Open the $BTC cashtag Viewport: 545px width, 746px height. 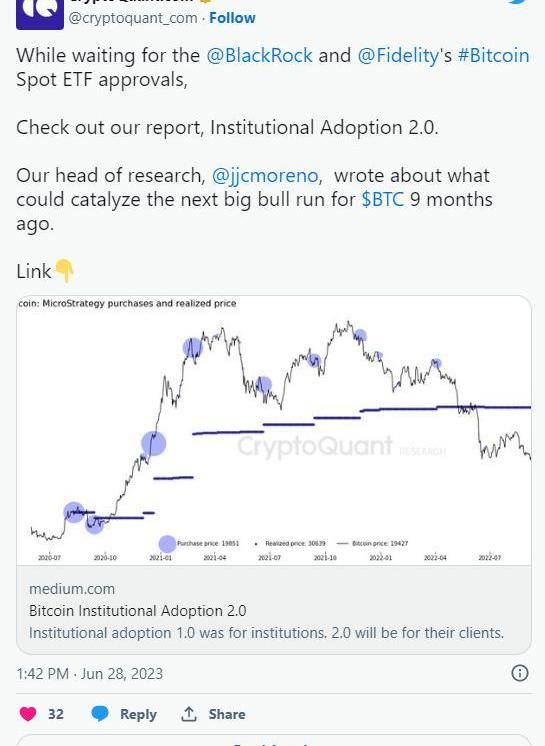[382, 199]
